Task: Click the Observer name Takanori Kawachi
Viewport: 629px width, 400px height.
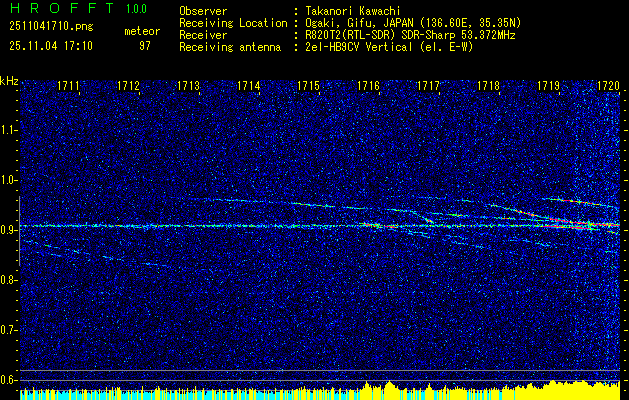Action: (x=353, y=11)
